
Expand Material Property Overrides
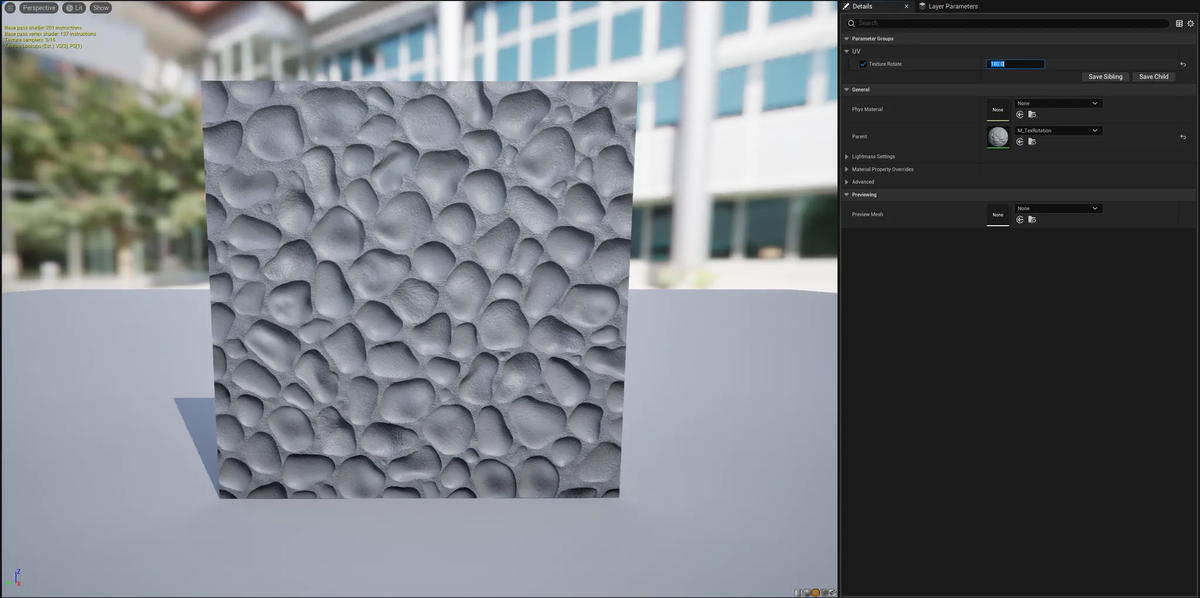point(846,169)
